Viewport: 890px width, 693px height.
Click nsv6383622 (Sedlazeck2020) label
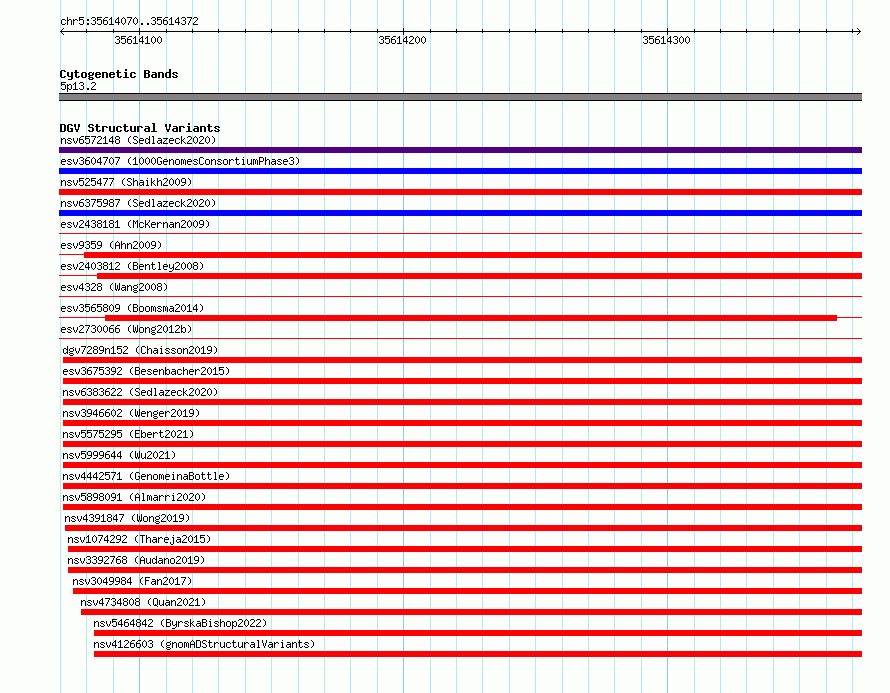point(140,392)
